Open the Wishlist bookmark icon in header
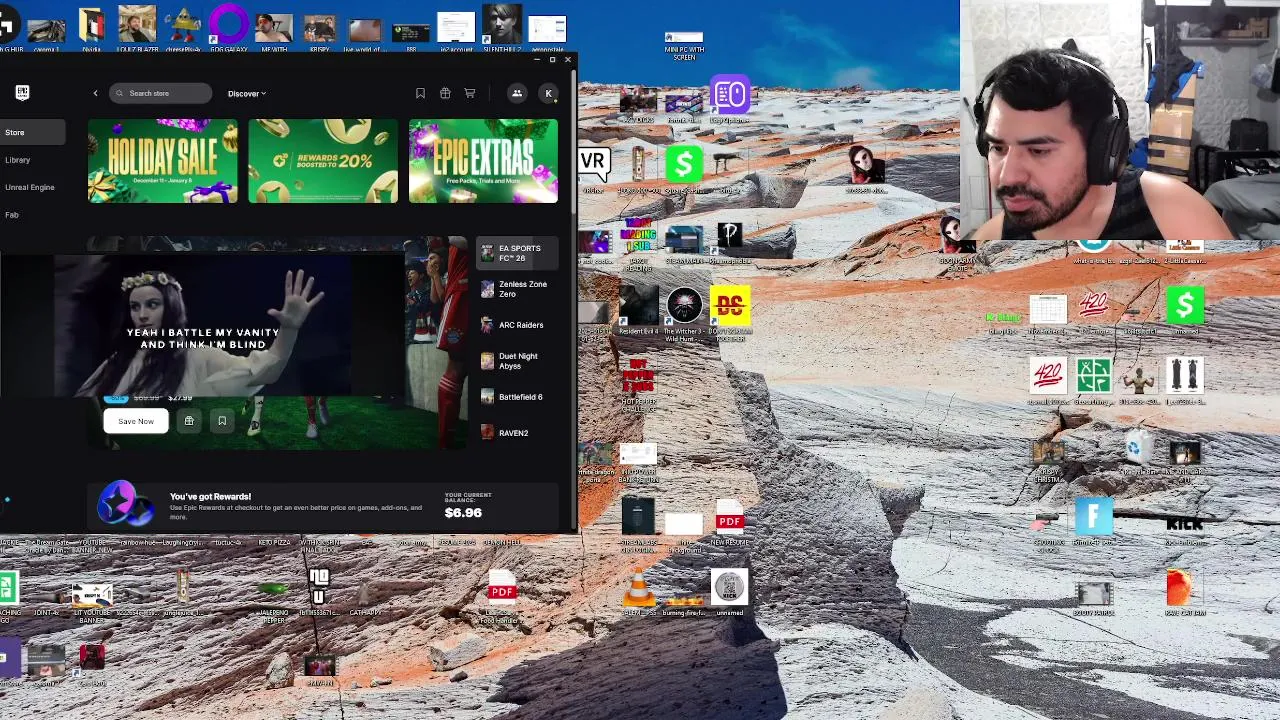The height and width of the screenshot is (720, 1280). (x=420, y=94)
